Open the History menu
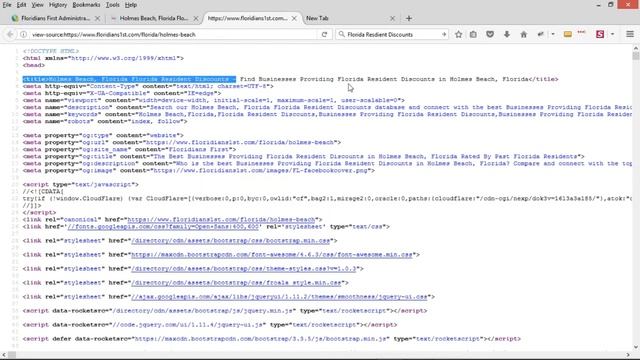 point(58,5)
